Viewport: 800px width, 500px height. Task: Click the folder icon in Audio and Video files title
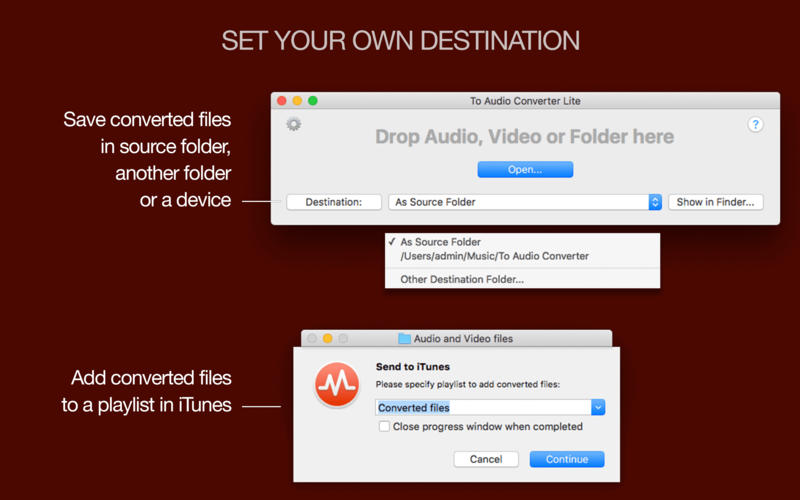coord(404,338)
